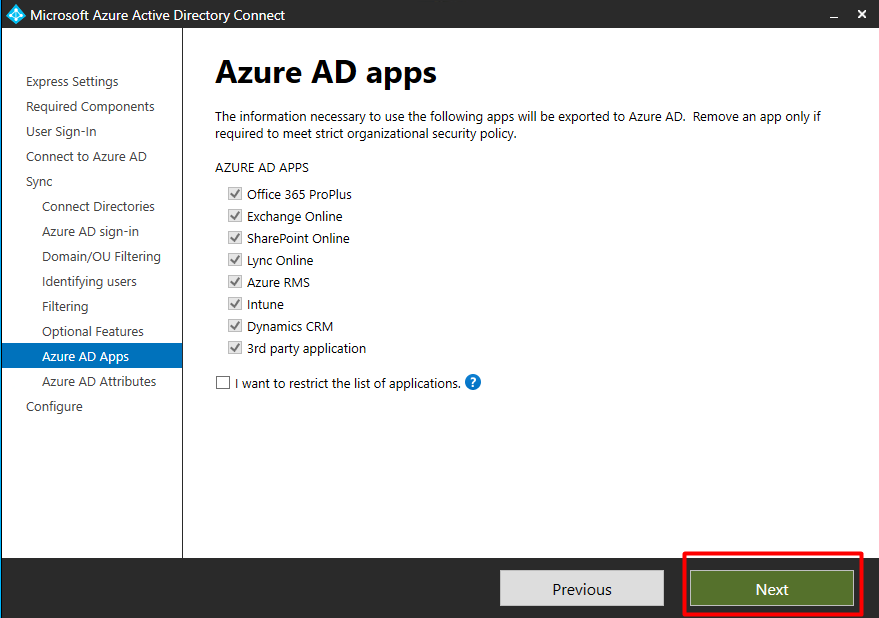Click the blue help question mark icon

473,382
